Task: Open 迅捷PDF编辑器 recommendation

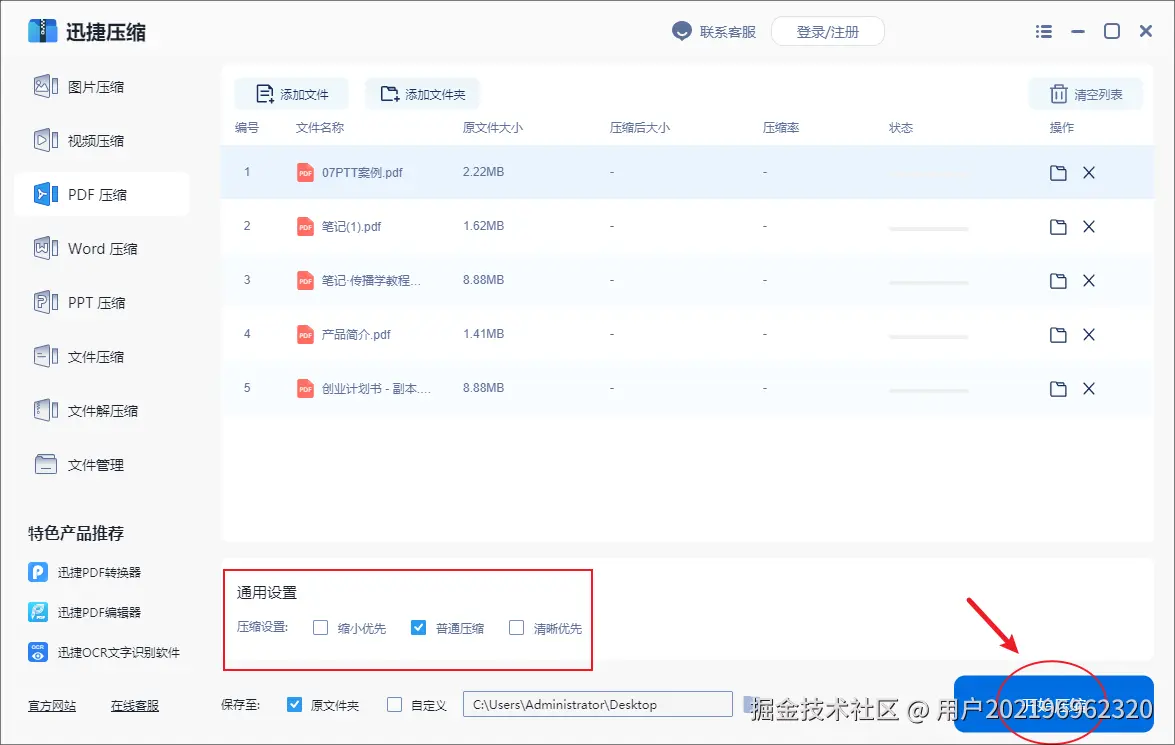Action: click(85, 612)
